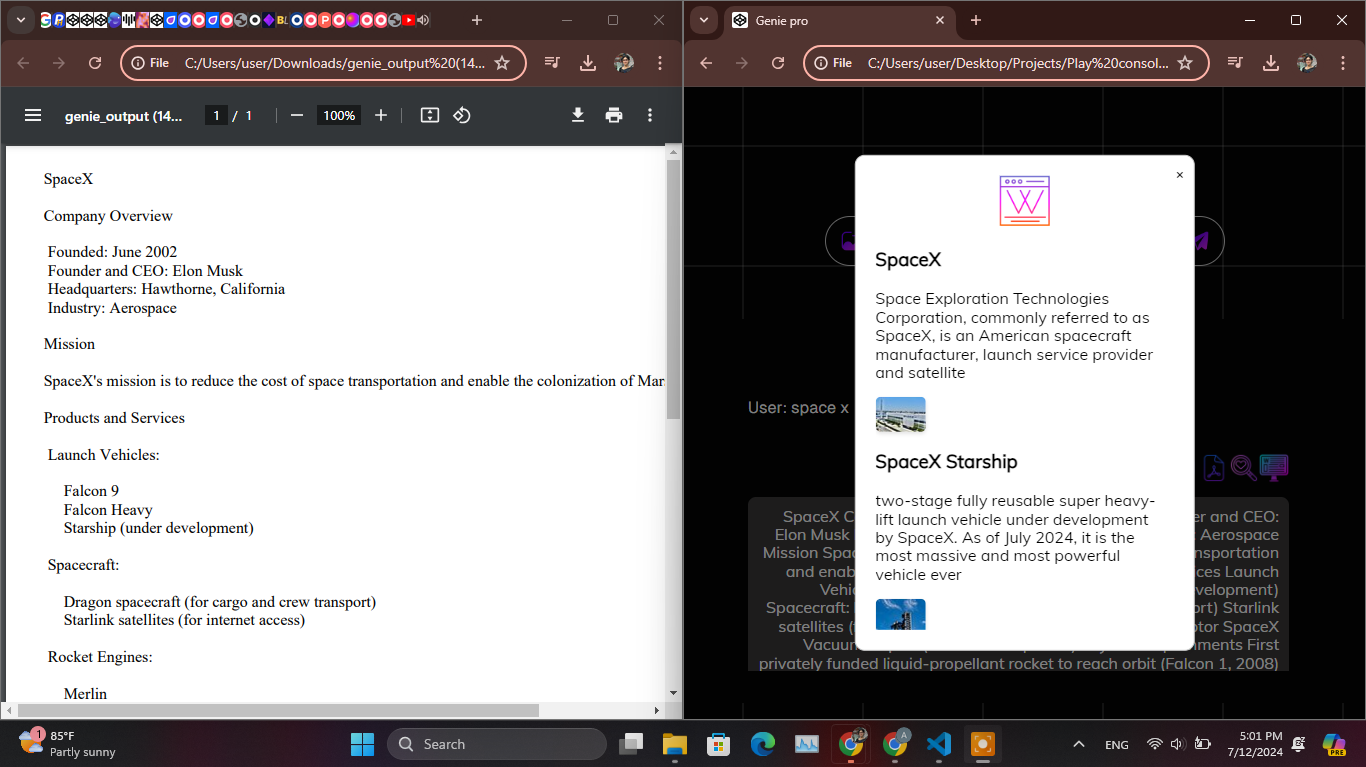Click the presentation board icon in Genie
The height and width of the screenshot is (767, 1366).
tap(1274, 467)
